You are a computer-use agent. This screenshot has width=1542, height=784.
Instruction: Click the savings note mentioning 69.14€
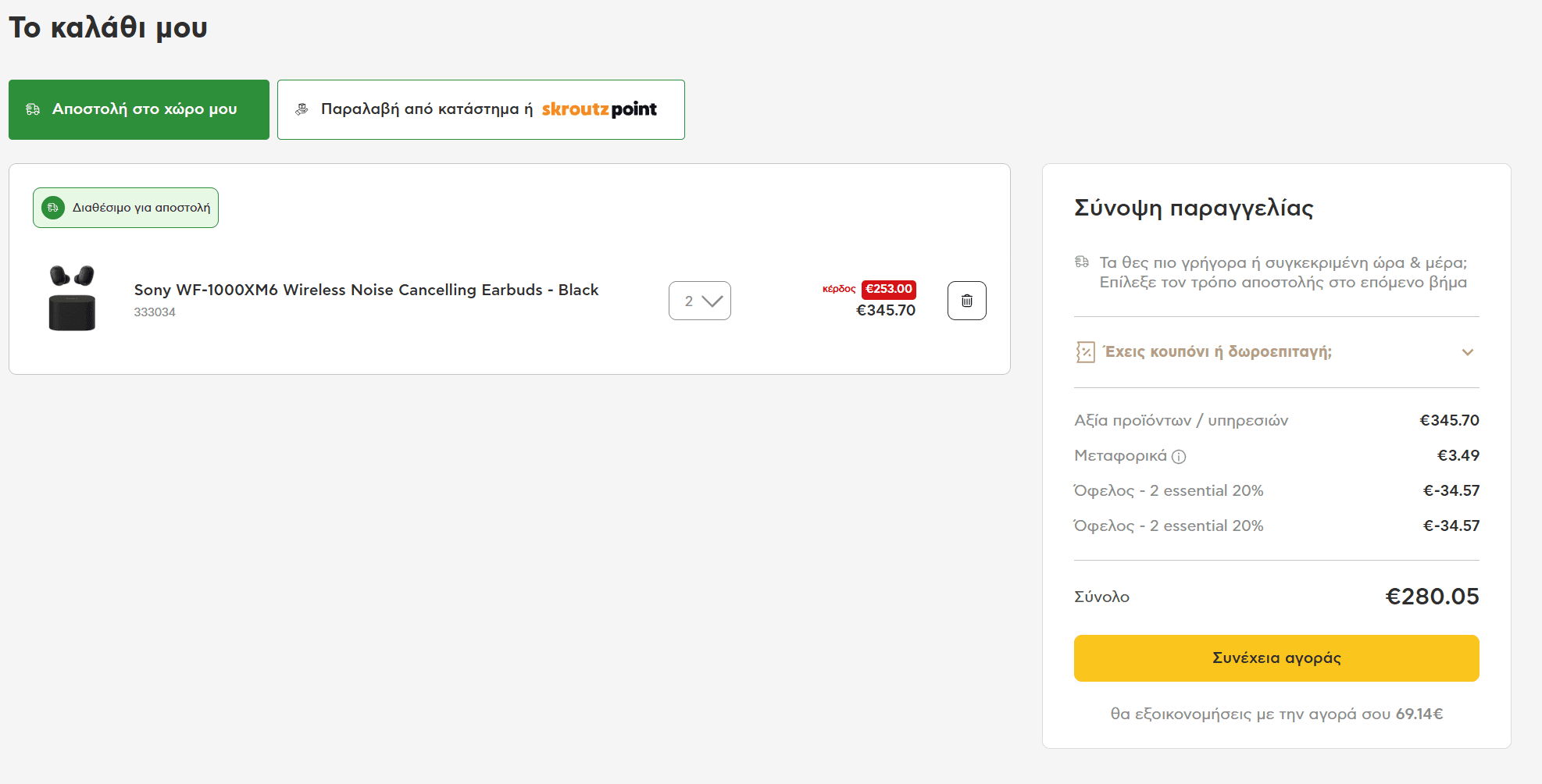click(1276, 714)
